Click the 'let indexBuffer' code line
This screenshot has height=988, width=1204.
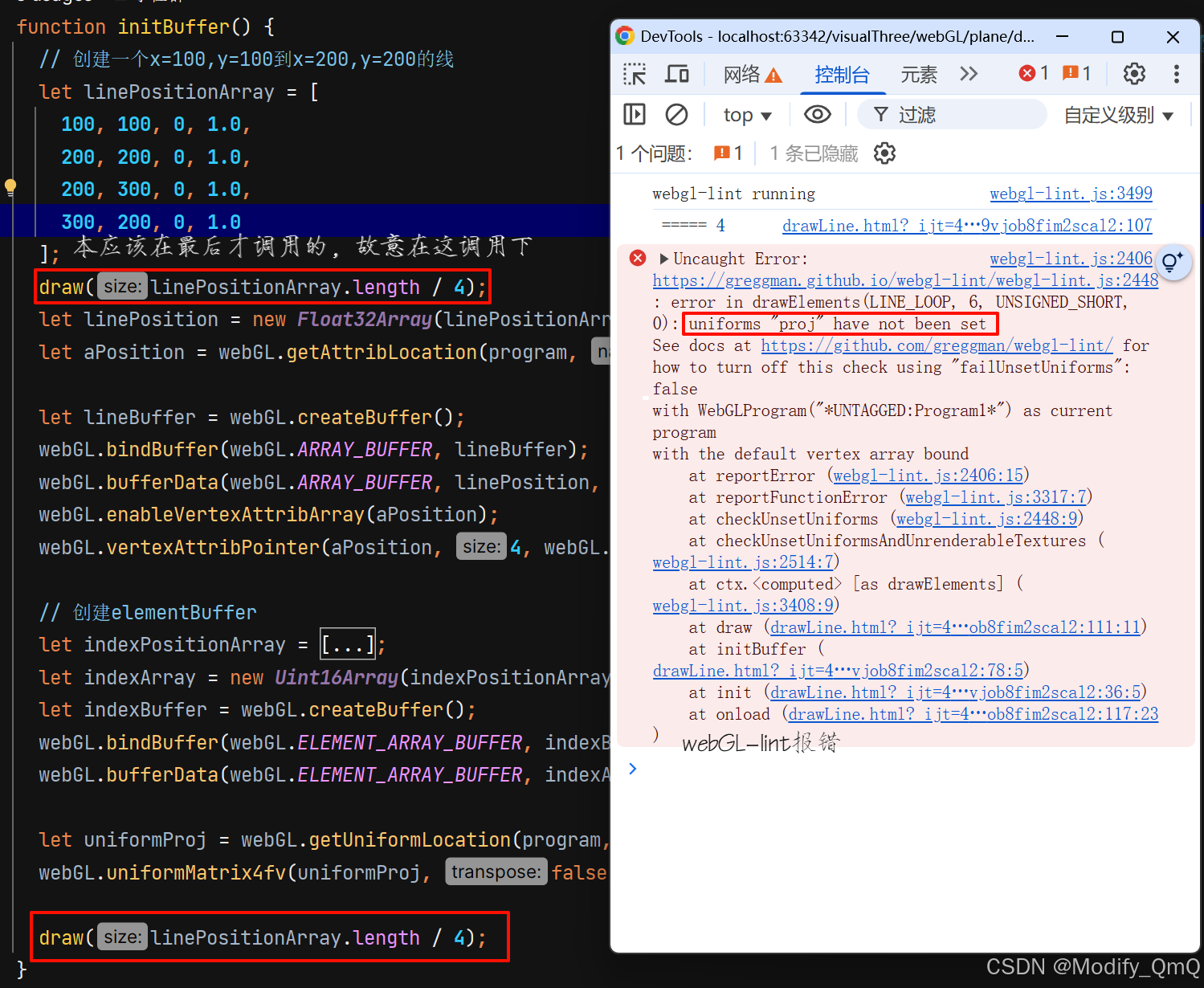pyautogui.click(x=257, y=710)
